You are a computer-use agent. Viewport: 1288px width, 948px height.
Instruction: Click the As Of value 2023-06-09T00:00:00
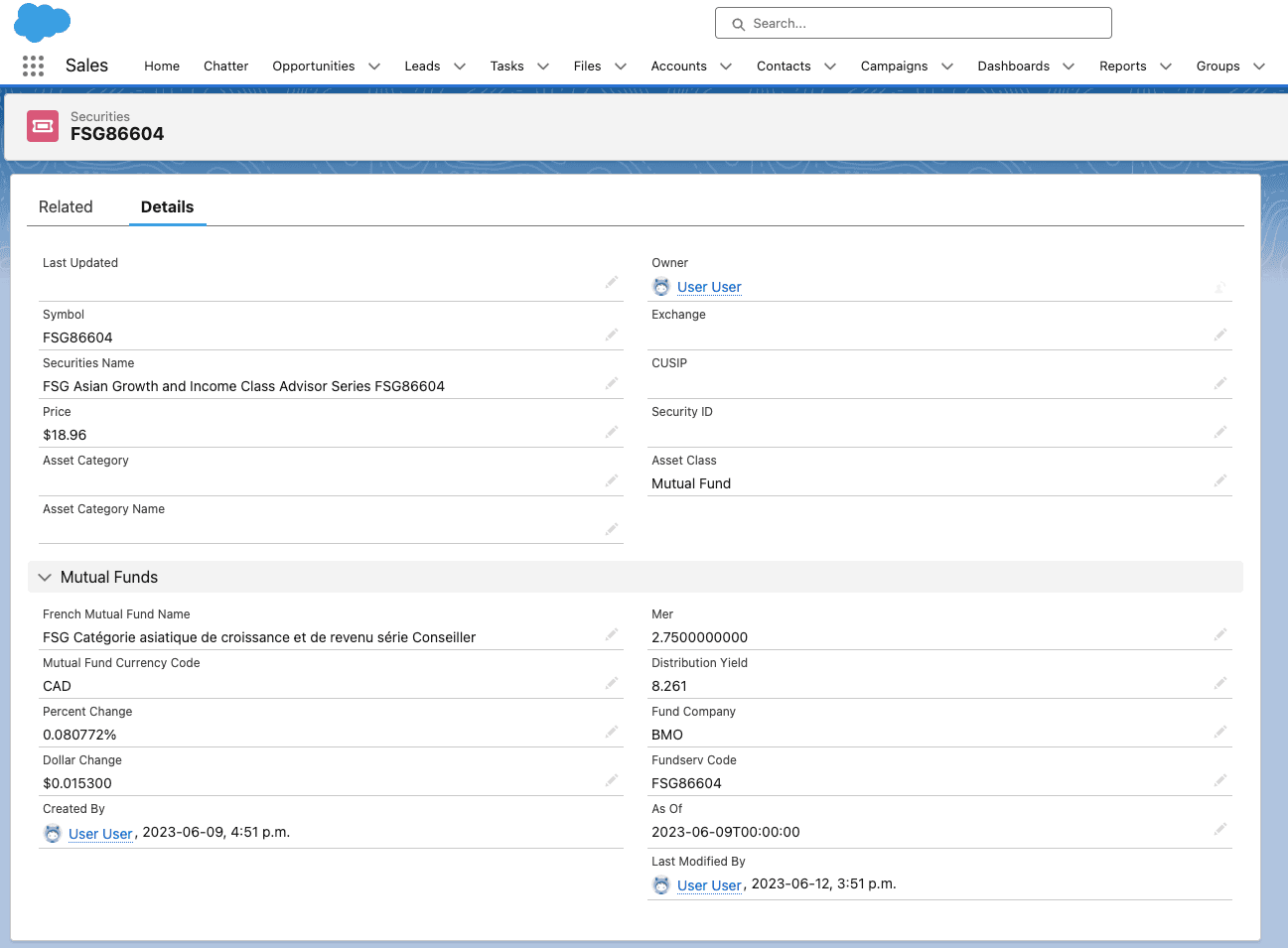click(x=726, y=832)
